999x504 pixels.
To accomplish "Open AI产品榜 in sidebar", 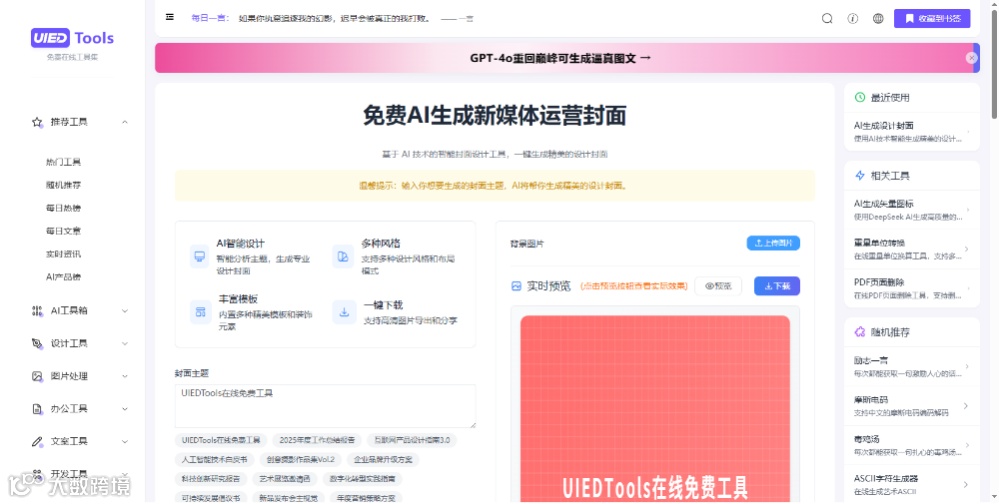I will pos(63,277).
